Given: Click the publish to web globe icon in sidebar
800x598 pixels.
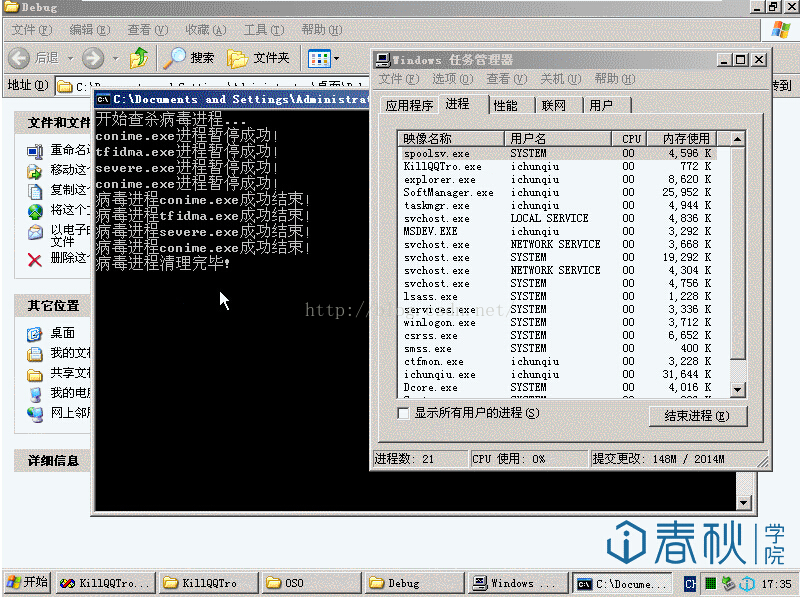Looking at the screenshot, I should click(x=35, y=211).
